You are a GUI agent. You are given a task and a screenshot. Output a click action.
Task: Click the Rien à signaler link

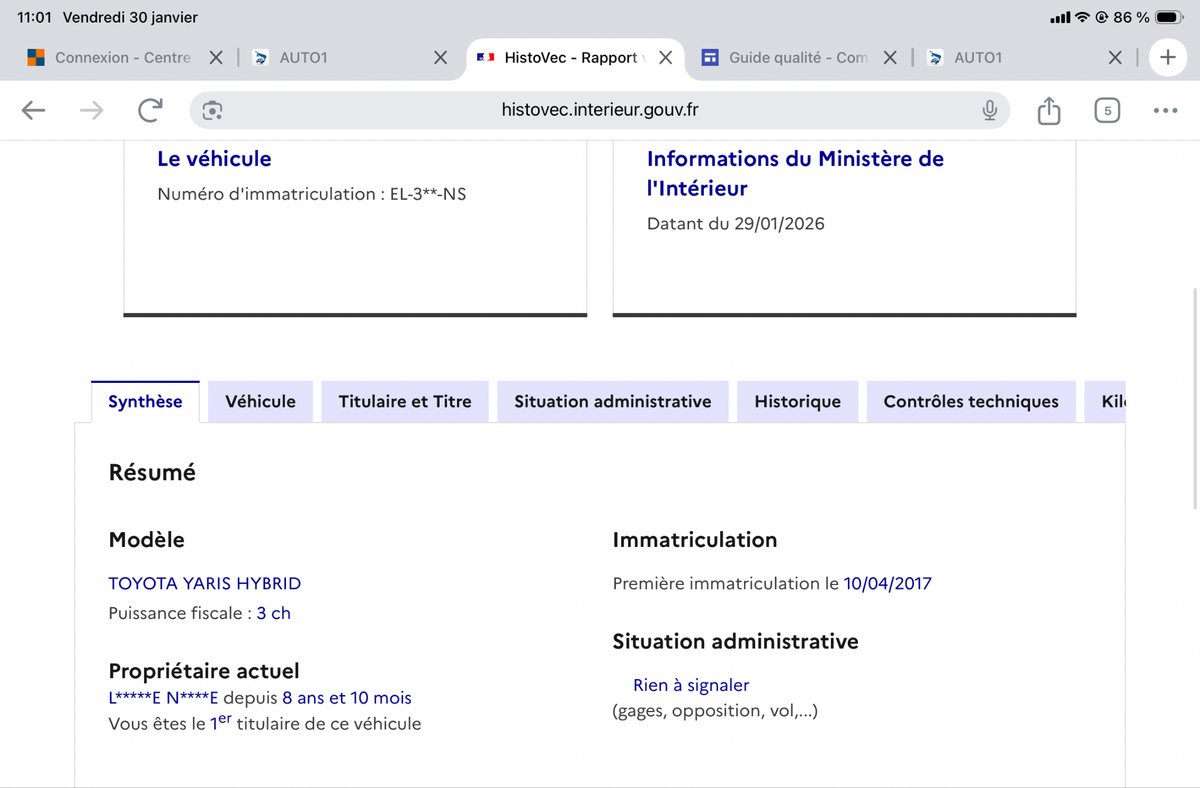tap(690, 686)
